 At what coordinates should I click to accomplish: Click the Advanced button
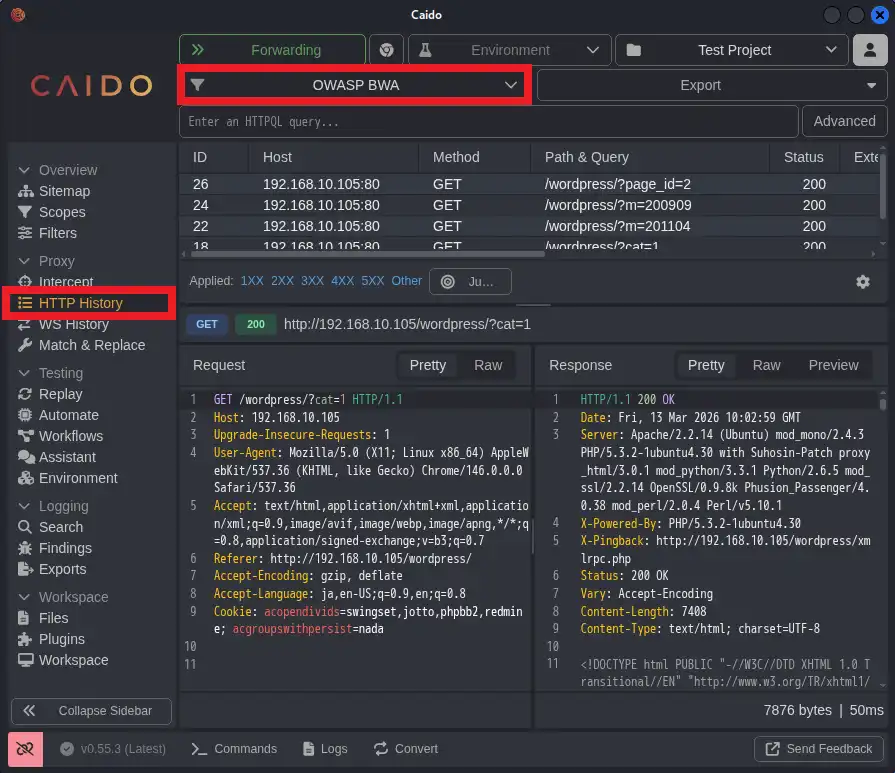(x=844, y=121)
